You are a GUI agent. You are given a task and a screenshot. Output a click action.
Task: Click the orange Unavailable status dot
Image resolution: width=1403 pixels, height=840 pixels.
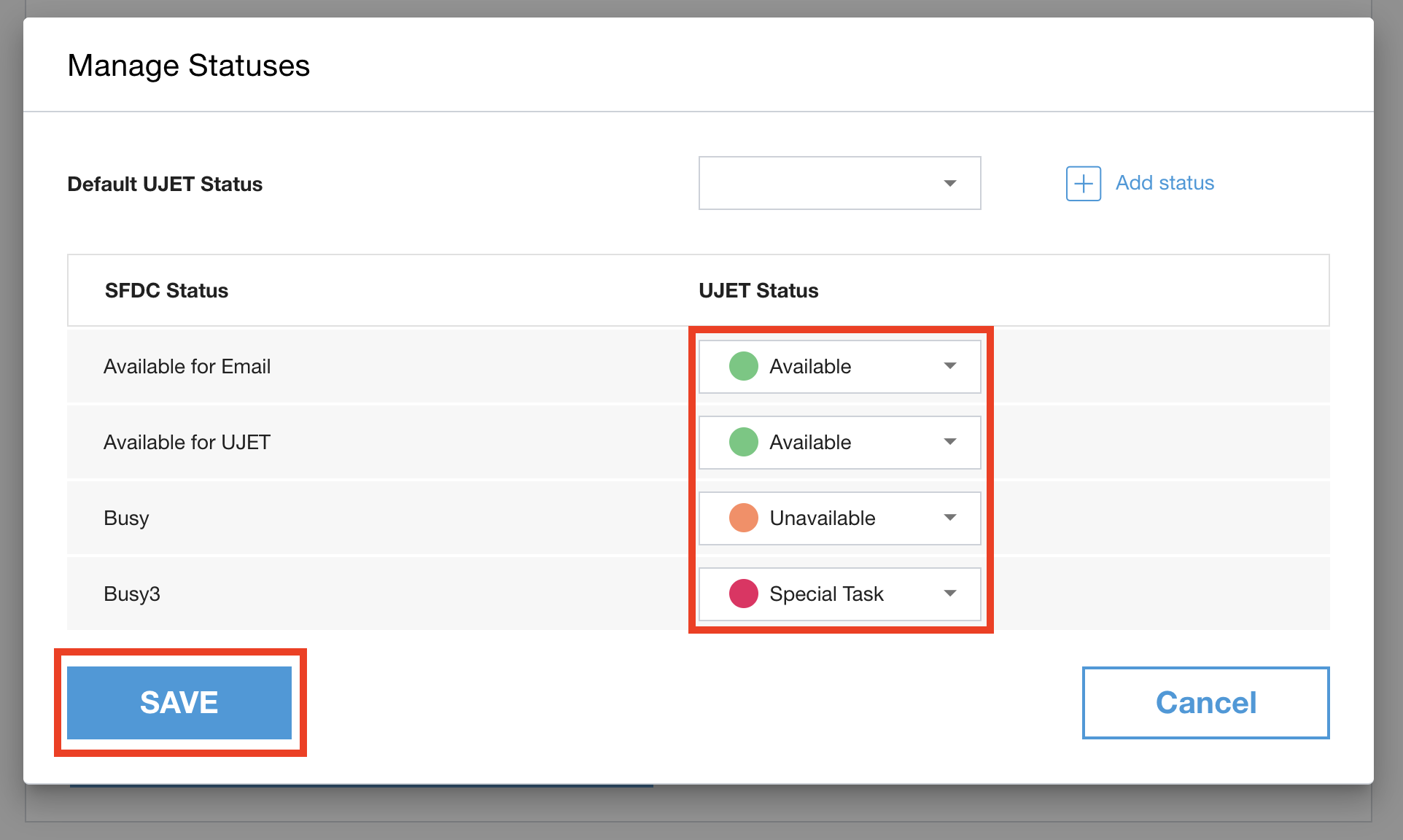(x=743, y=518)
